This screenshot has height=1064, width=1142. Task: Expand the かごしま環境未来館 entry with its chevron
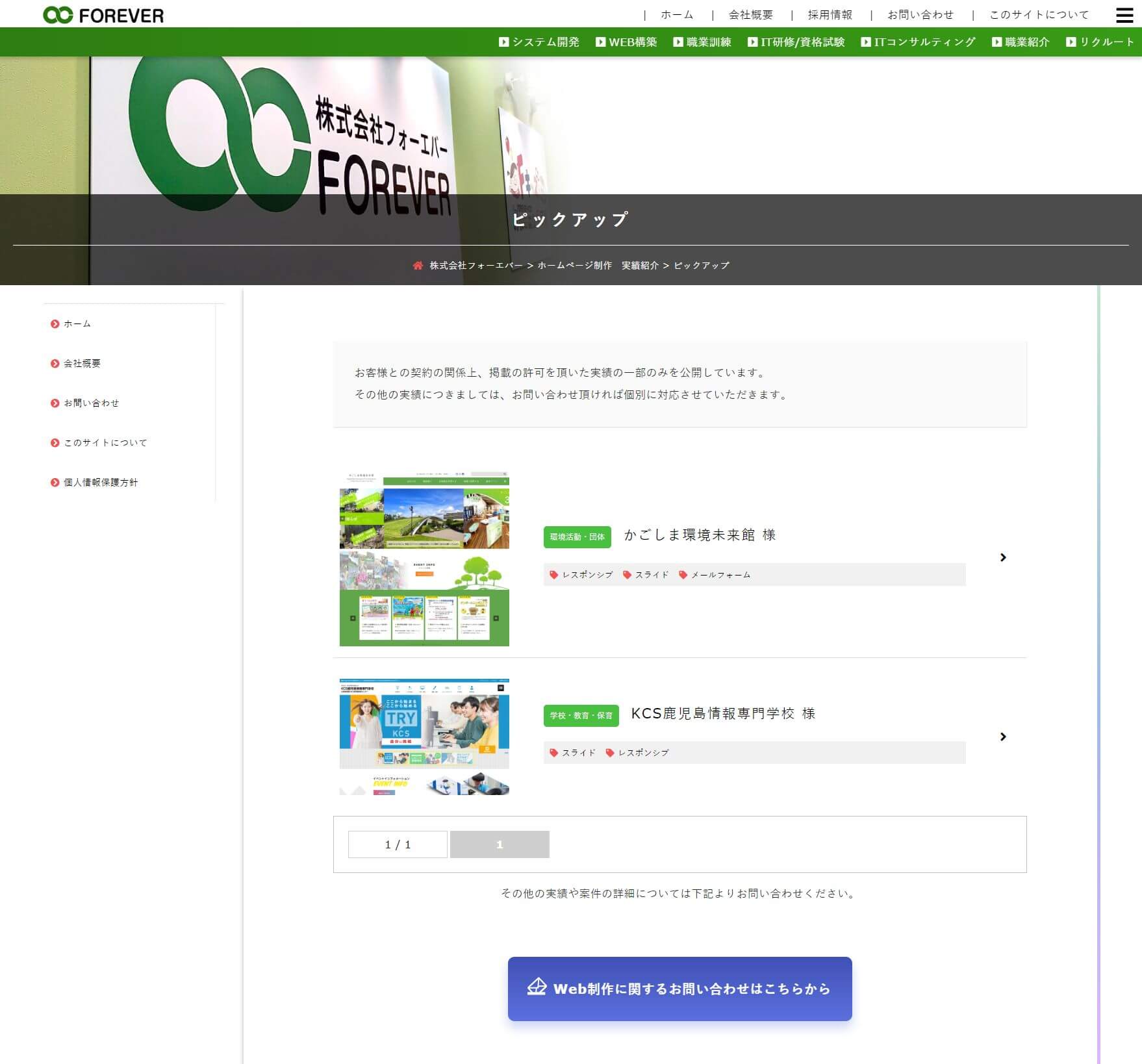(1003, 557)
